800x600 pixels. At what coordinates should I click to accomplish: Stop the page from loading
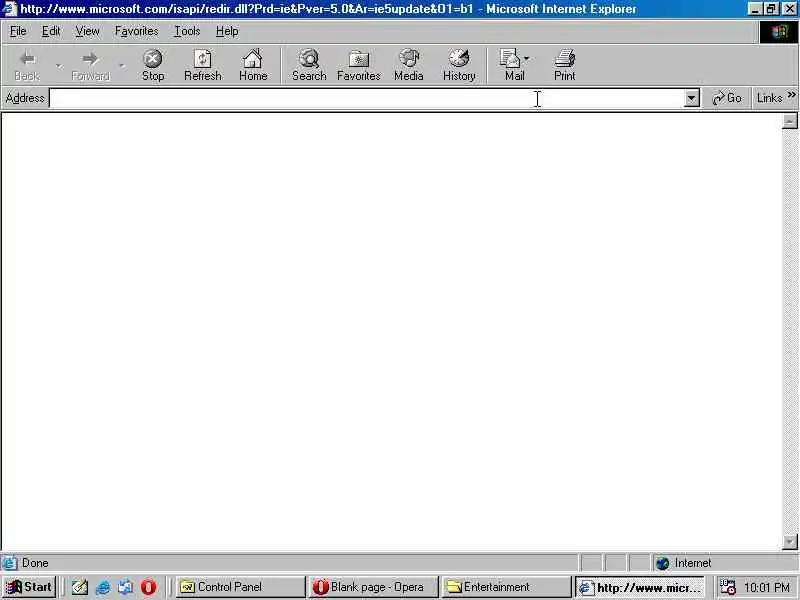(x=153, y=65)
